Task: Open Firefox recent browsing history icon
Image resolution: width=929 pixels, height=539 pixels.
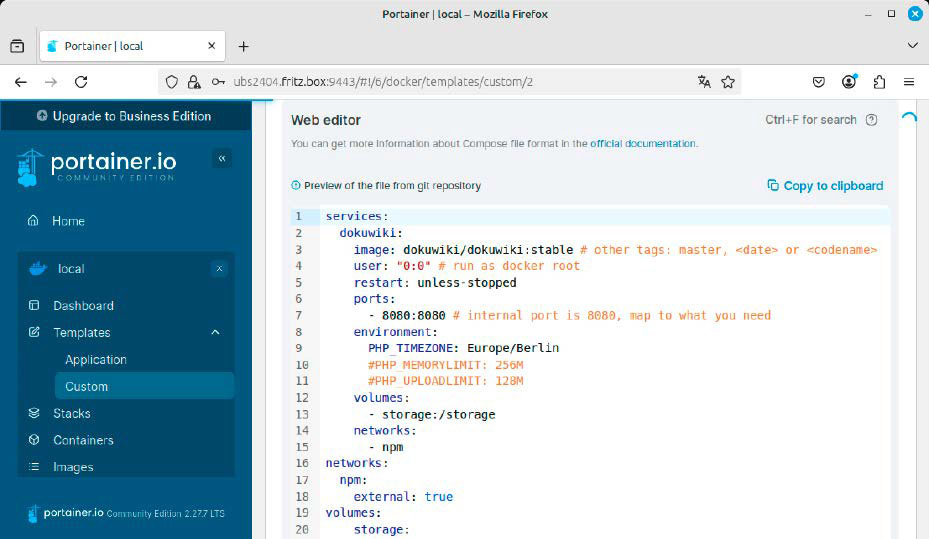Action: (17, 46)
